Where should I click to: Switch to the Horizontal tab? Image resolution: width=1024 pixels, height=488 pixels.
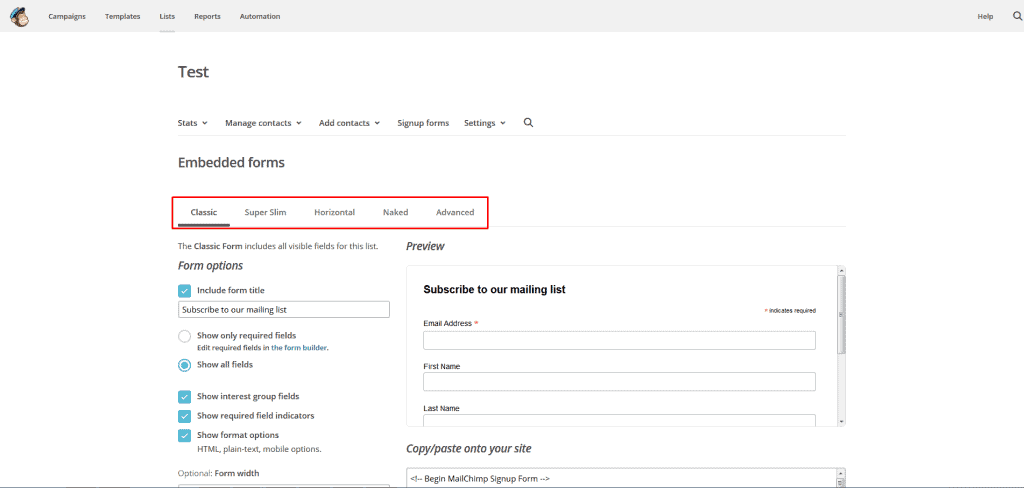coord(334,212)
